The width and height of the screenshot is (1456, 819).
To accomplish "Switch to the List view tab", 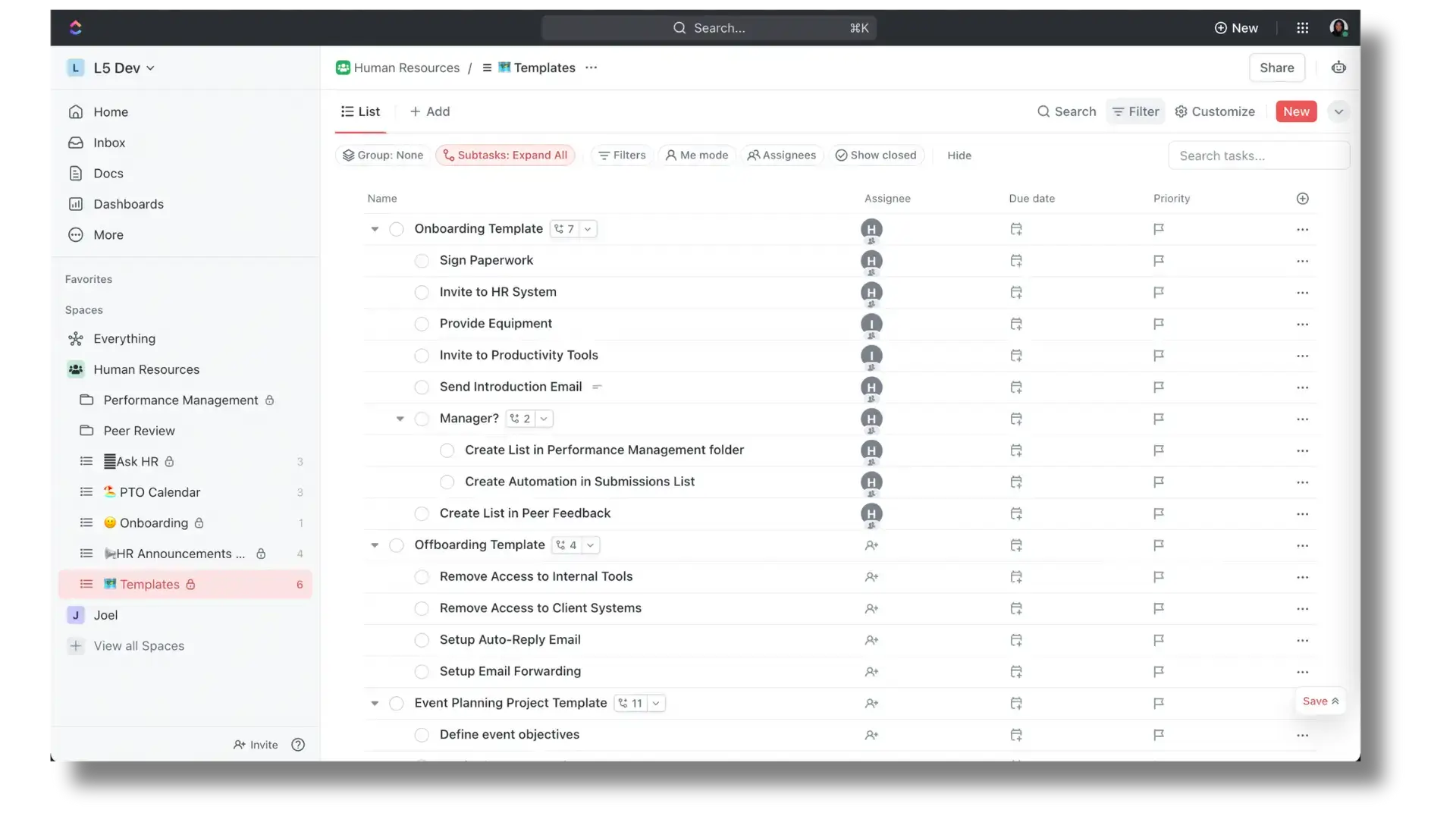I will pyautogui.click(x=360, y=111).
